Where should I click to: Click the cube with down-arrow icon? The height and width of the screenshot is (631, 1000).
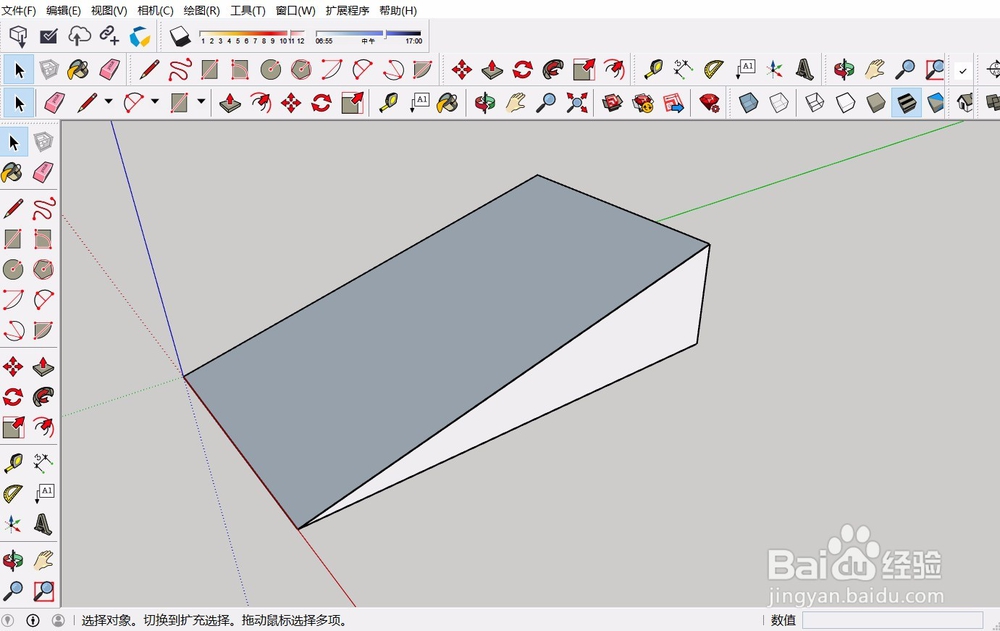tap(18, 36)
